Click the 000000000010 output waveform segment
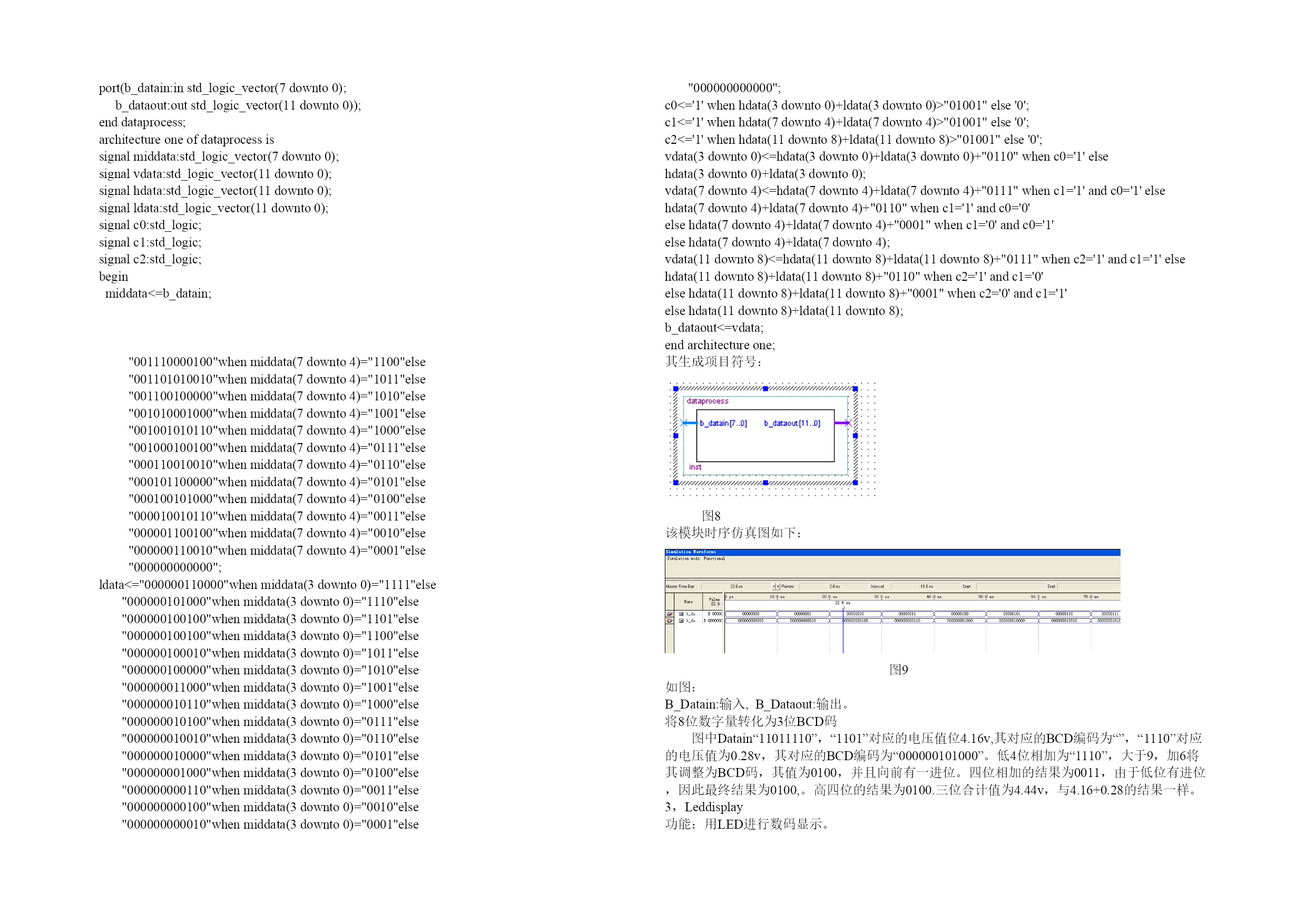Screen dimensions: 1307x924 tap(803, 621)
